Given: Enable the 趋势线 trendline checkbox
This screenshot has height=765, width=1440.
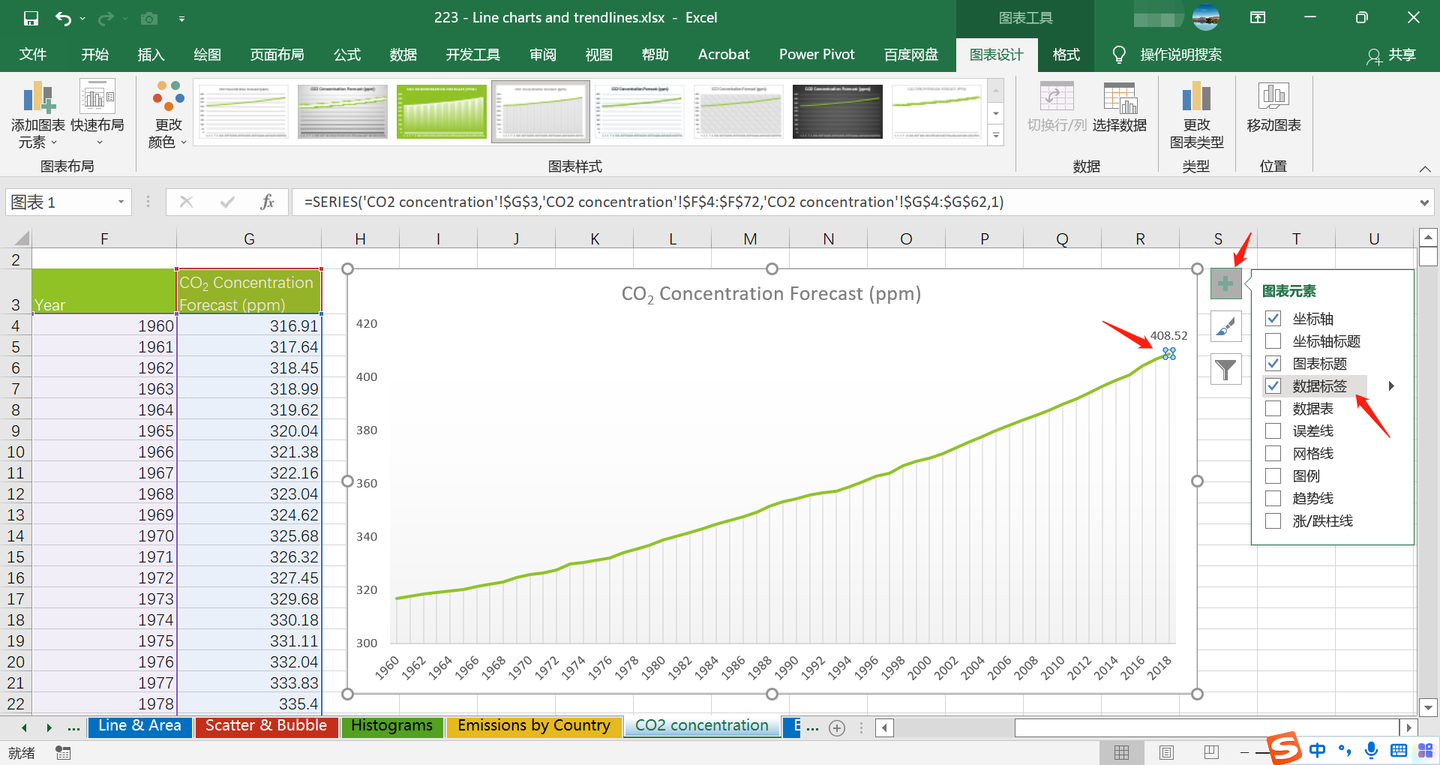Looking at the screenshot, I should 1273,498.
